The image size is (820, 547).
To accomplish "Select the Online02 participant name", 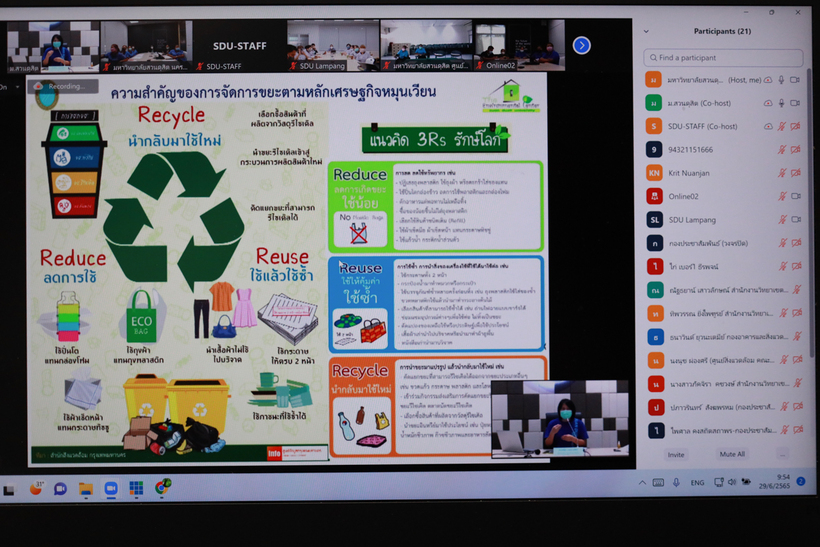I will 683,196.
